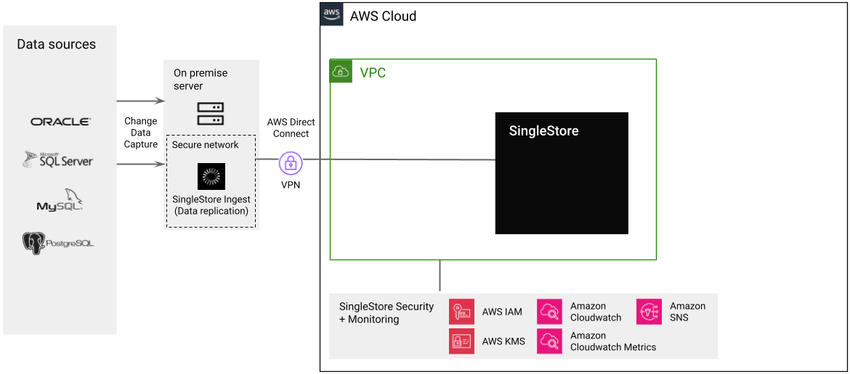Click the black SingleStore box
The height and width of the screenshot is (374, 850).
[x=562, y=173]
